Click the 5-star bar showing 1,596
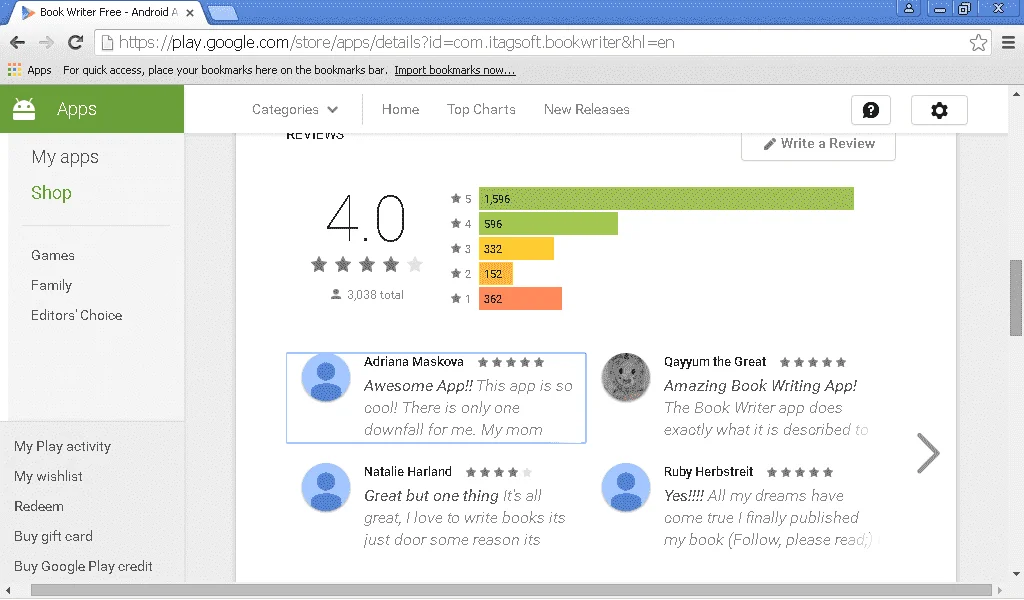The image size is (1024, 600). 666,198
